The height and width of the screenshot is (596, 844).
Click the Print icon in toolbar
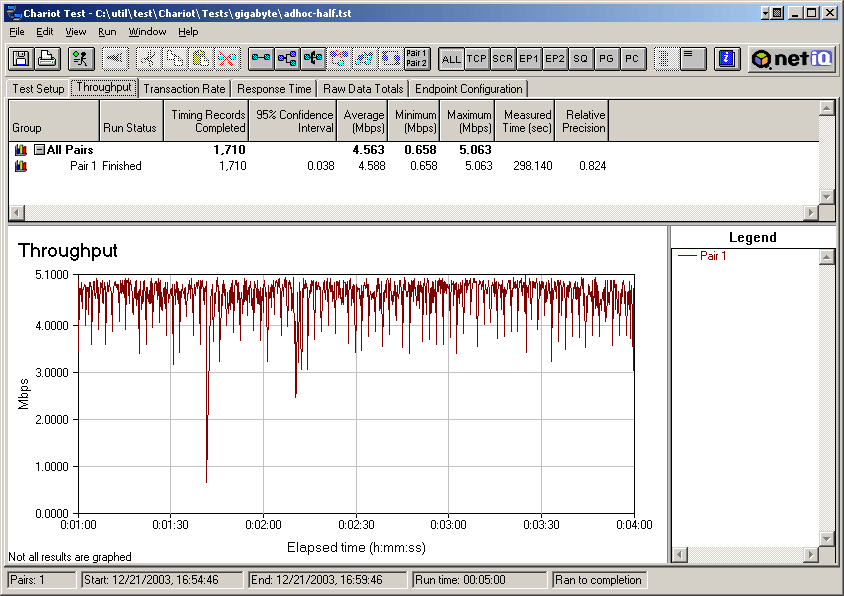(46, 59)
